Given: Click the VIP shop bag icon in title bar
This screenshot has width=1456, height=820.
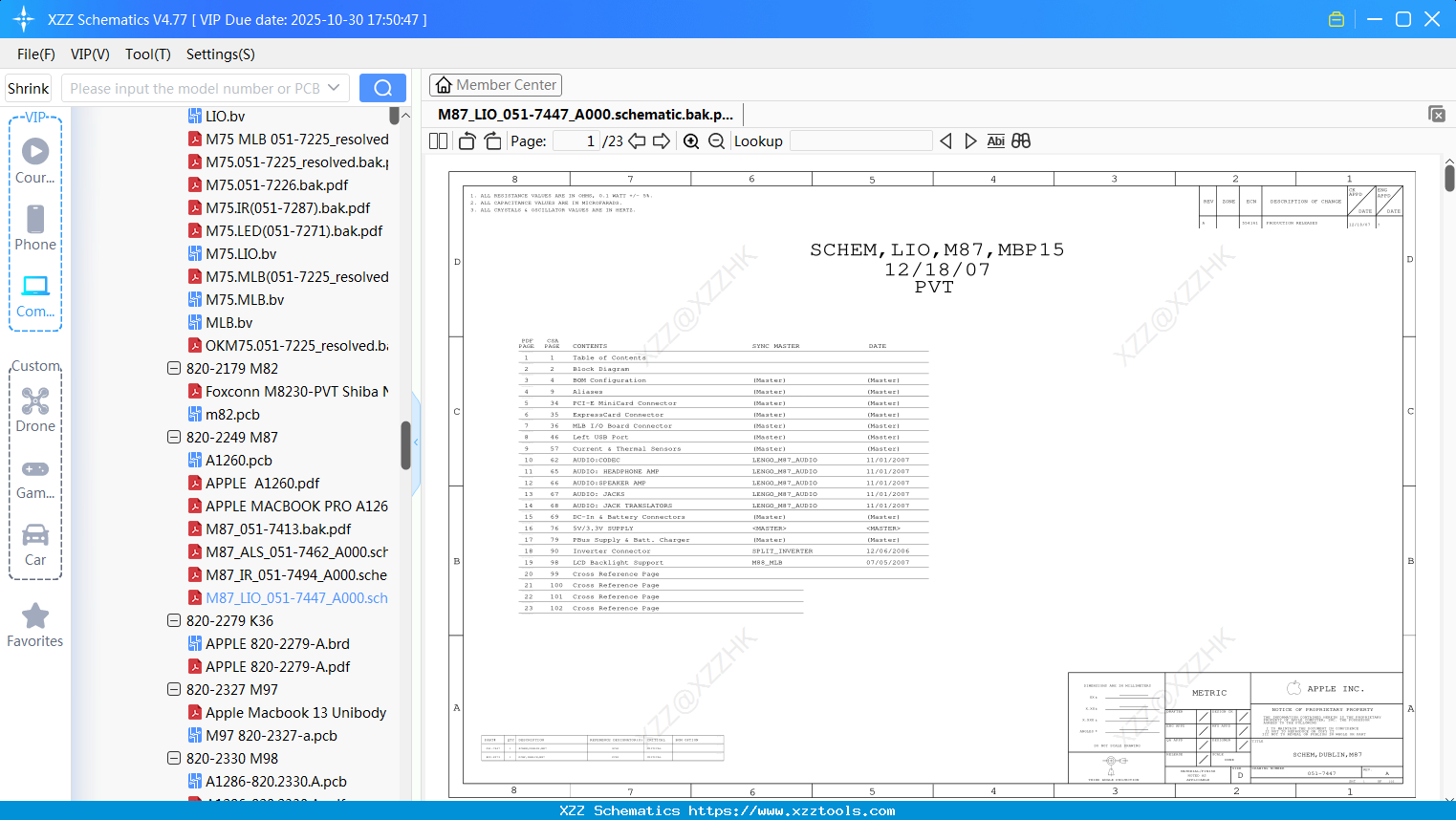Looking at the screenshot, I should click(1336, 19).
